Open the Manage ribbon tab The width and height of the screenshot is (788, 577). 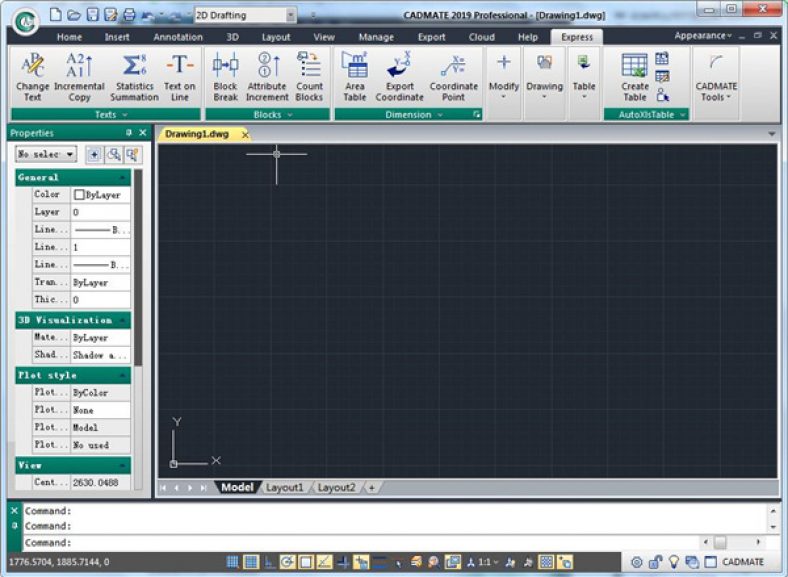click(x=376, y=37)
